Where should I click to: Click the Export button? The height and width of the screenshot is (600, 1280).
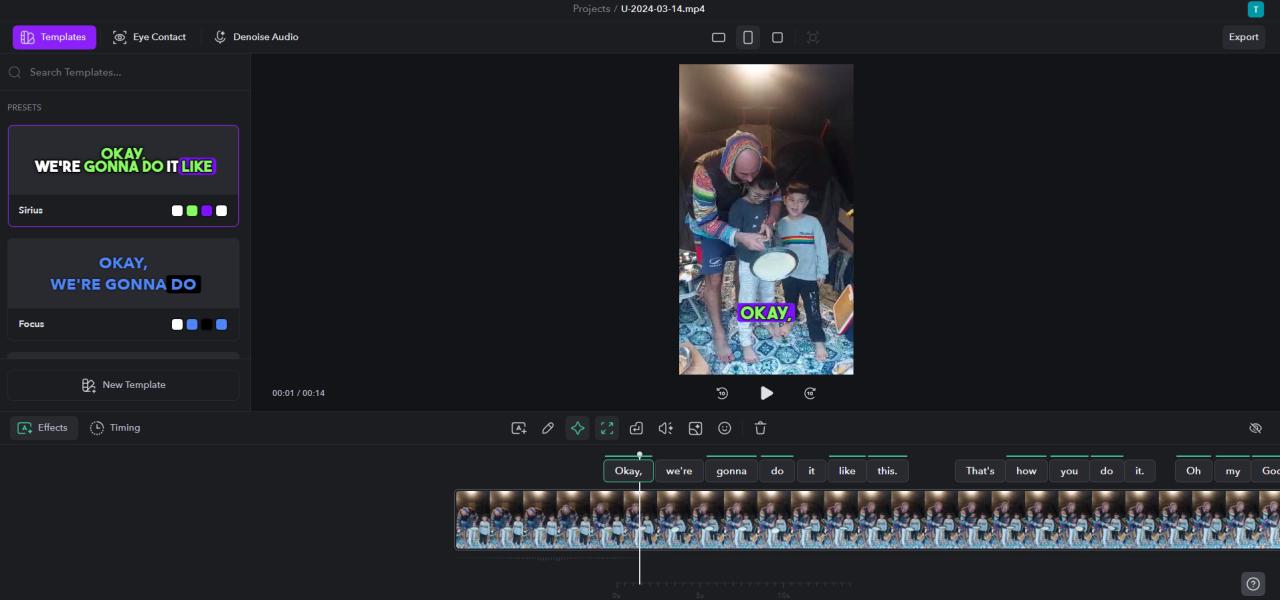tap(1243, 37)
